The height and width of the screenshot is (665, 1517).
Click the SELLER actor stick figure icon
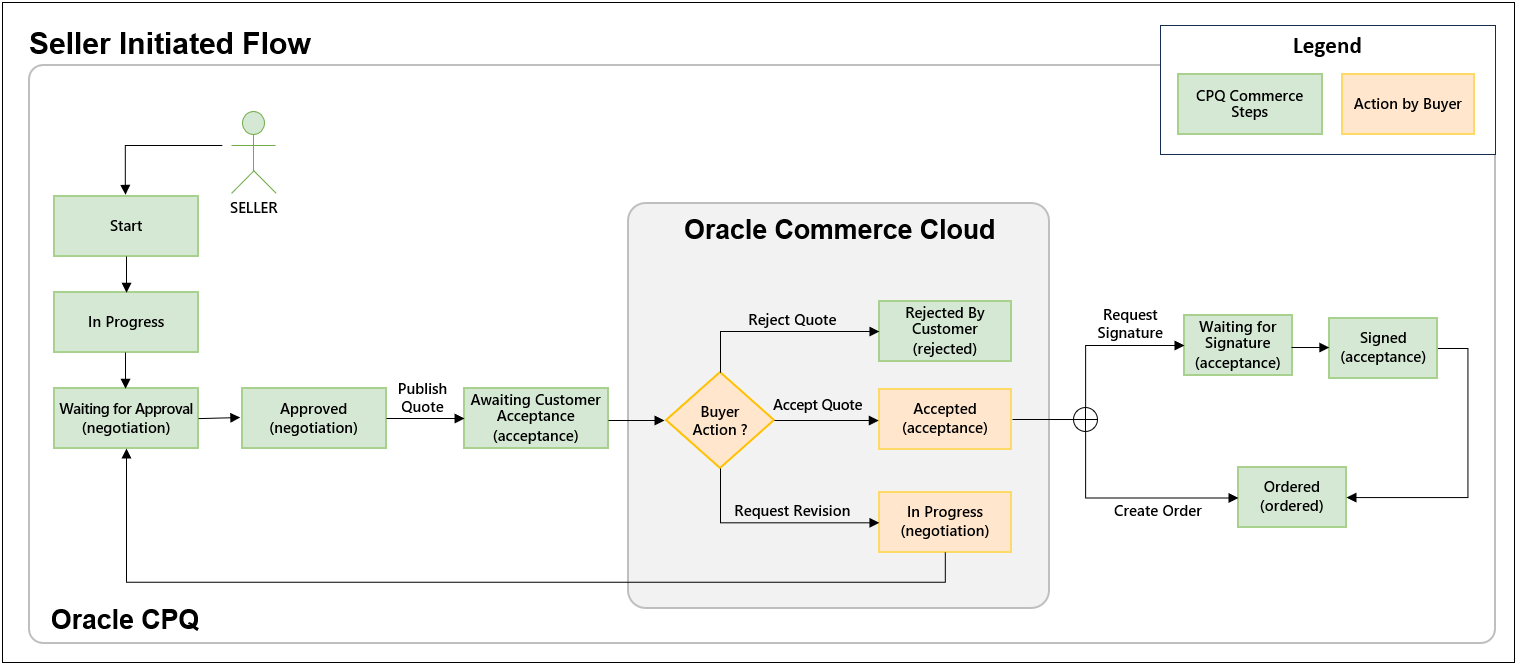pos(254,152)
